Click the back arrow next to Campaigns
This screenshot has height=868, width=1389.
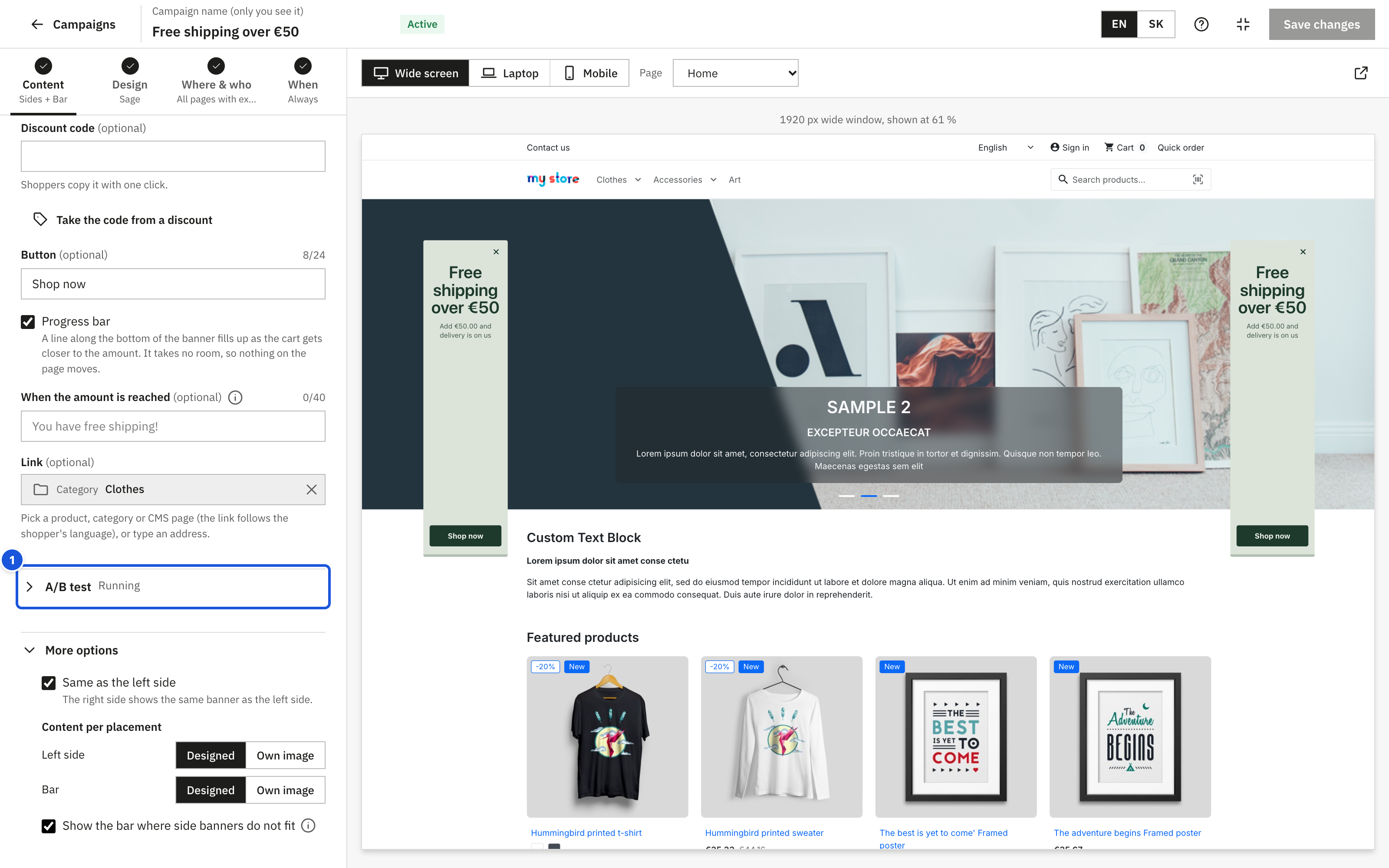click(37, 24)
